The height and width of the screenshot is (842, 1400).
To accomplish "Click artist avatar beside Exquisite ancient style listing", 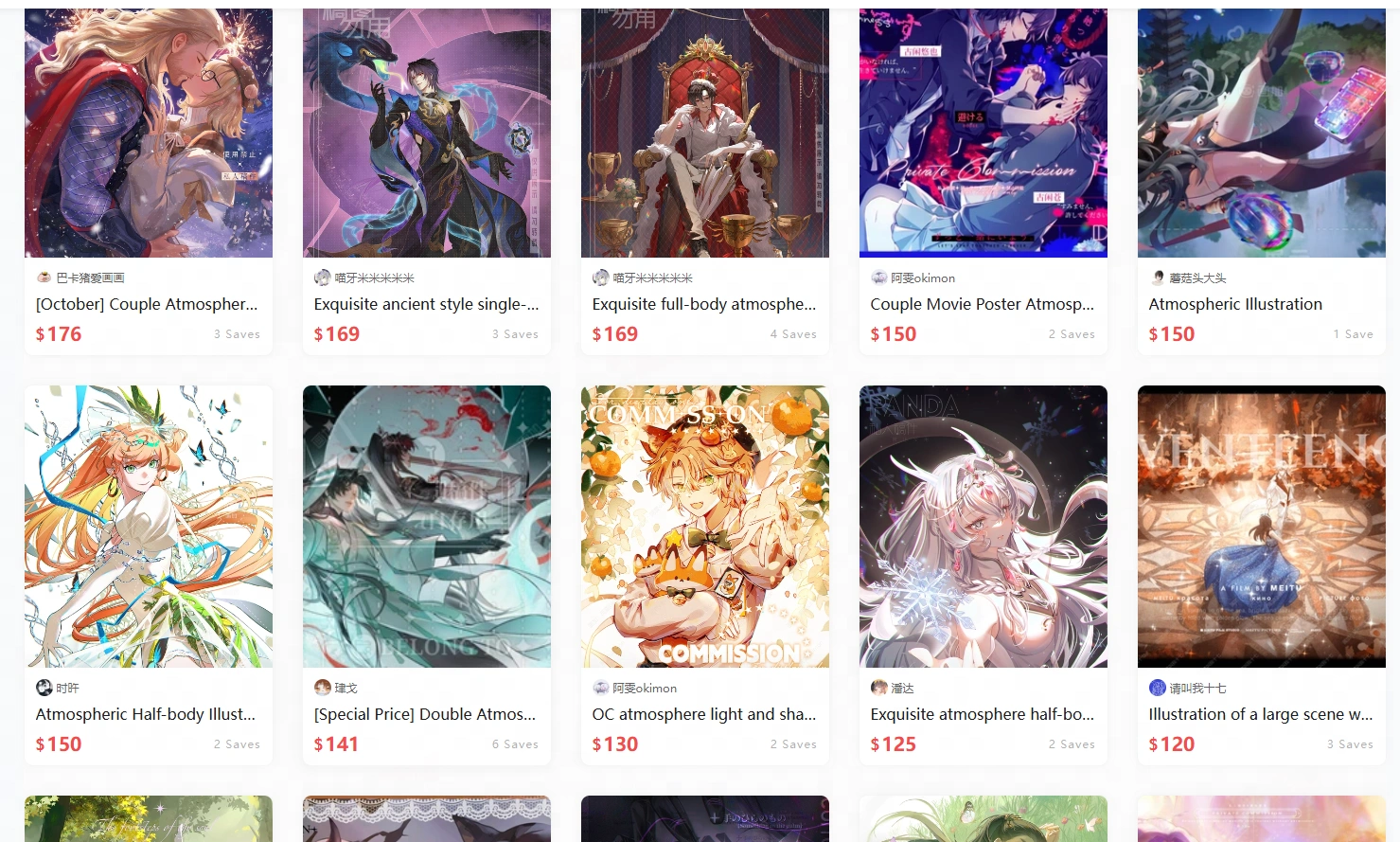I will [322, 278].
